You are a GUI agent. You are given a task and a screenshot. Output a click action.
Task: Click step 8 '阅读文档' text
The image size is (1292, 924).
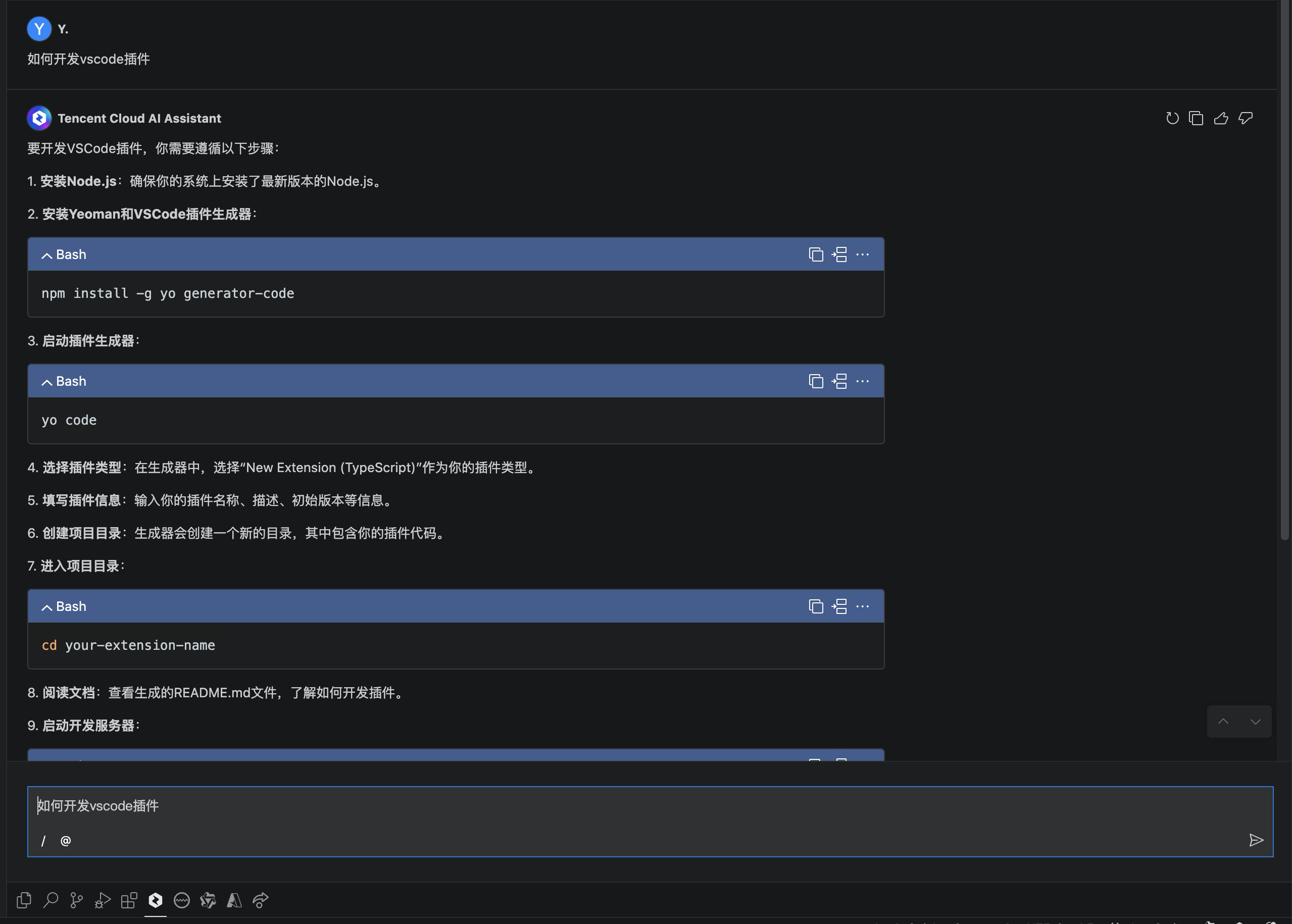click(69, 693)
